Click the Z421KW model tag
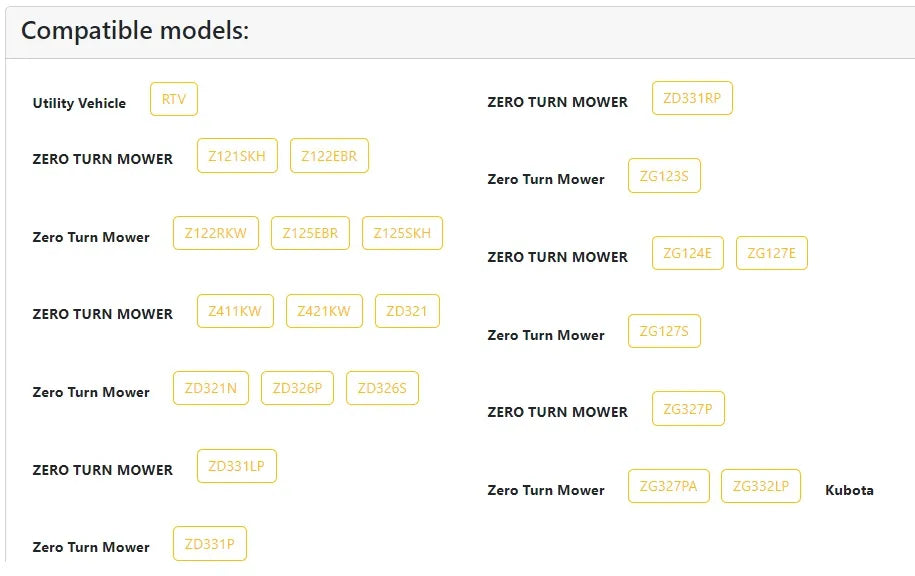 pyautogui.click(x=324, y=311)
